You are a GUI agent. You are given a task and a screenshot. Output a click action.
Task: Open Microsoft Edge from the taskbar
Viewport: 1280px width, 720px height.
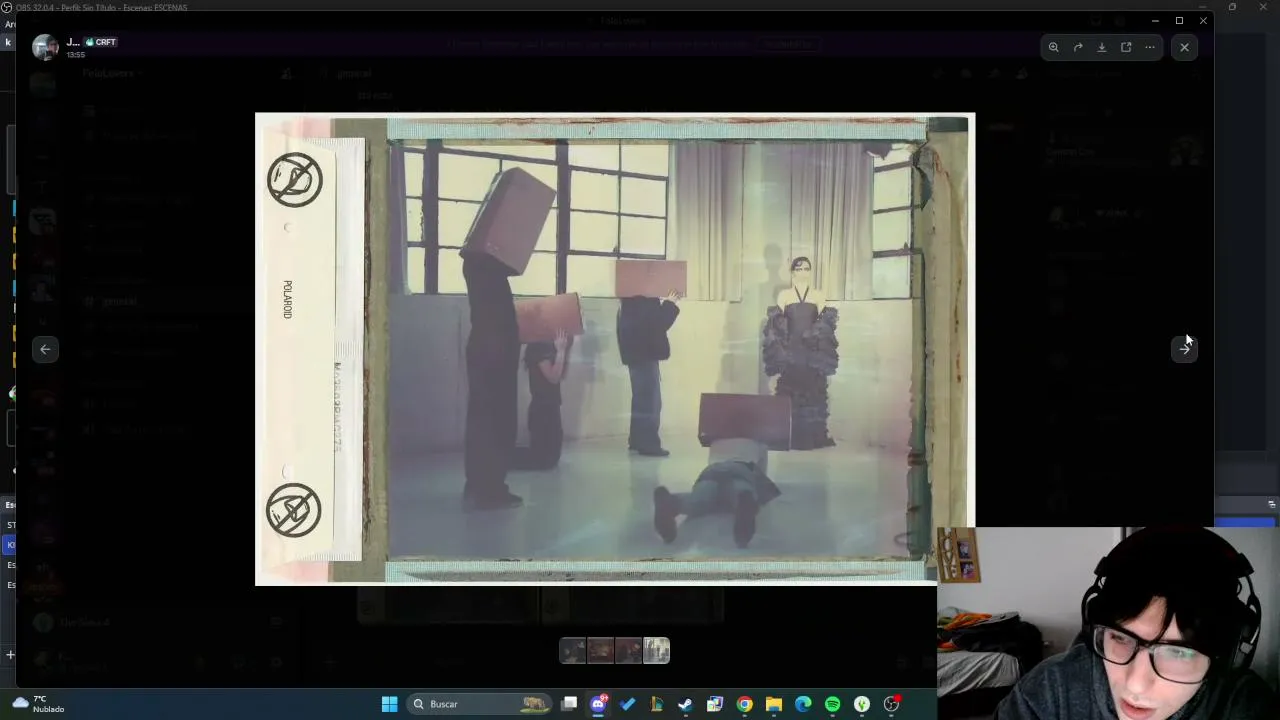(x=803, y=704)
